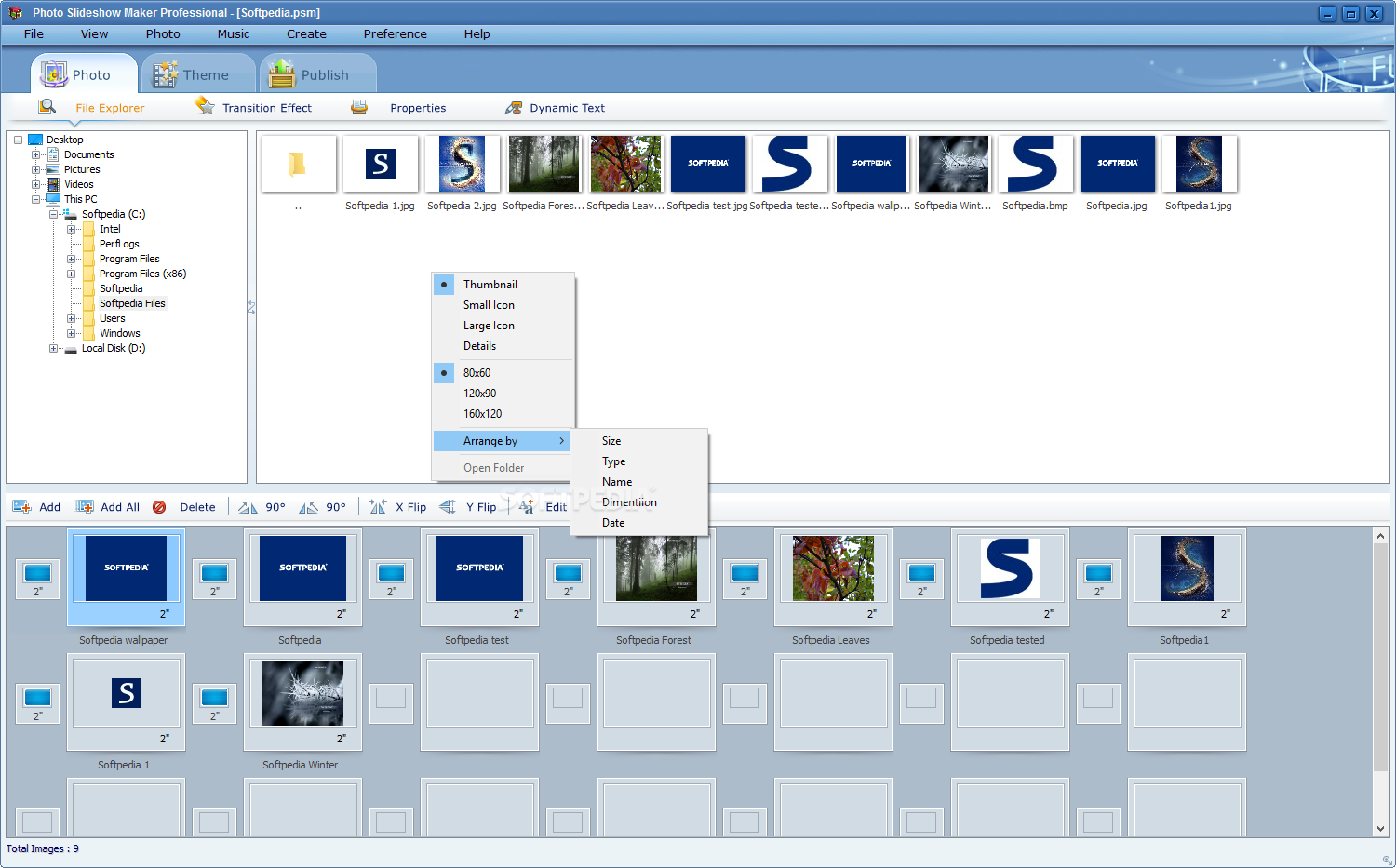Open the Arrange by submenu
This screenshot has height=868, width=1396.
pyautogui.click(x=503, y=441)
